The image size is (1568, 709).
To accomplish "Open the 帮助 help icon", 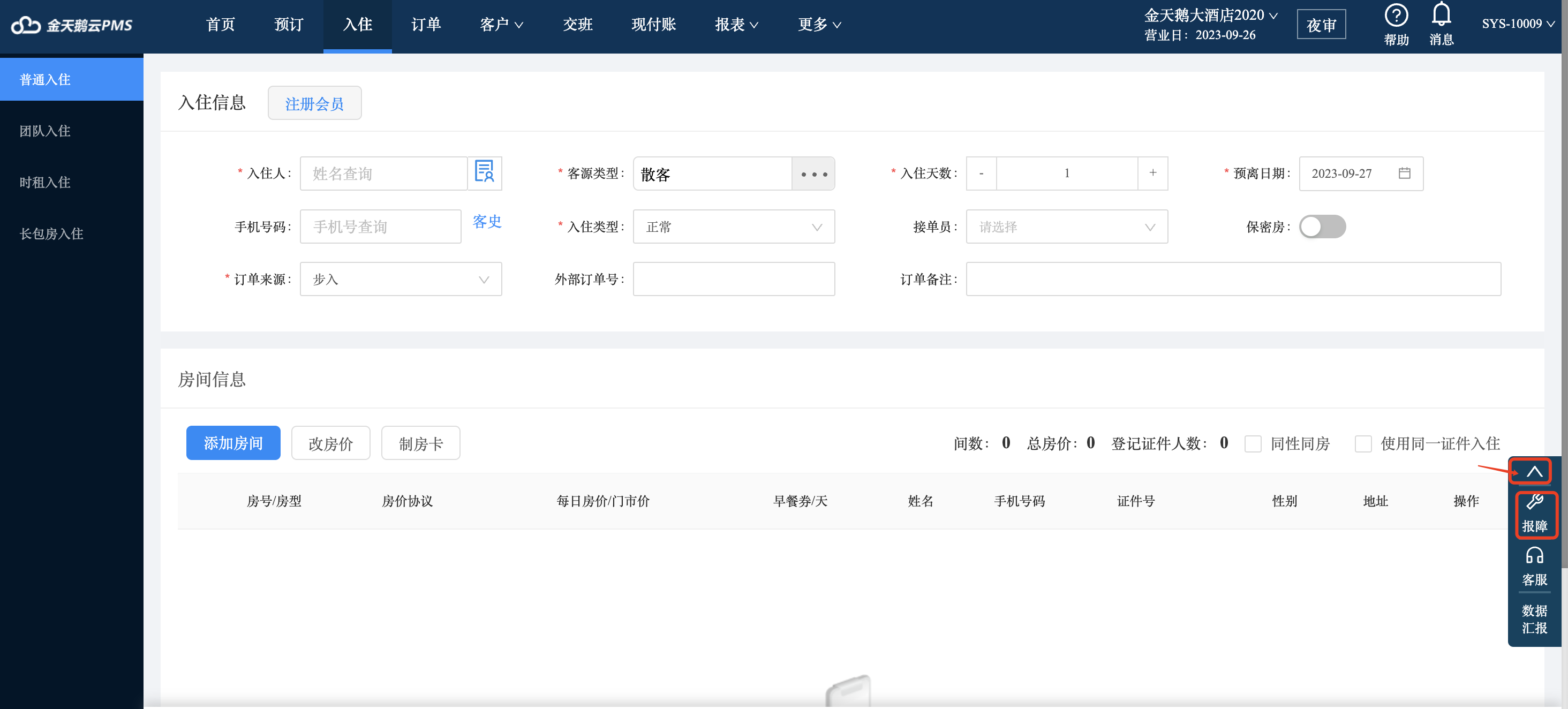I will [1396, 24].
